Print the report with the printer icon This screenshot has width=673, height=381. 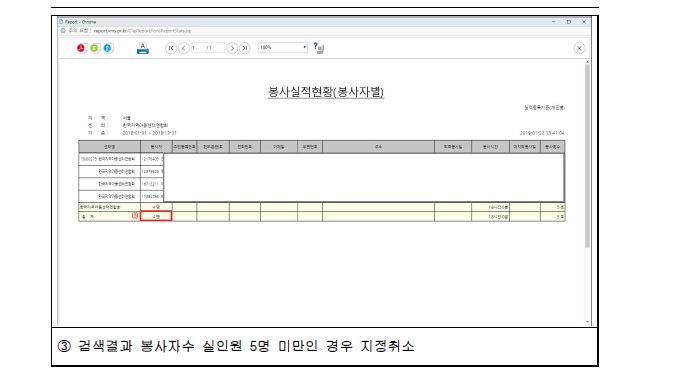point(143,48)
